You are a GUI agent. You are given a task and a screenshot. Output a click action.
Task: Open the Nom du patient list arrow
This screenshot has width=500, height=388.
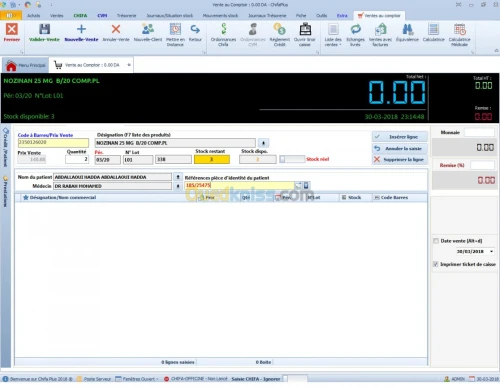178,177
